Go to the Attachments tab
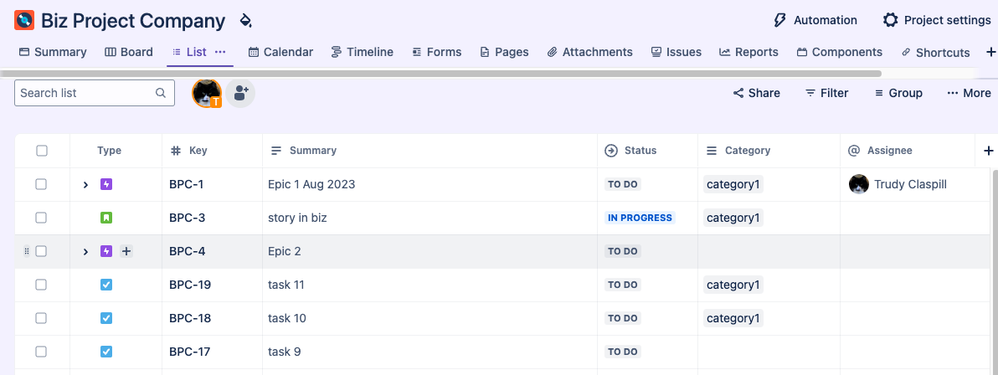This screenshot has width=998, height=375. tap(590, 52)
